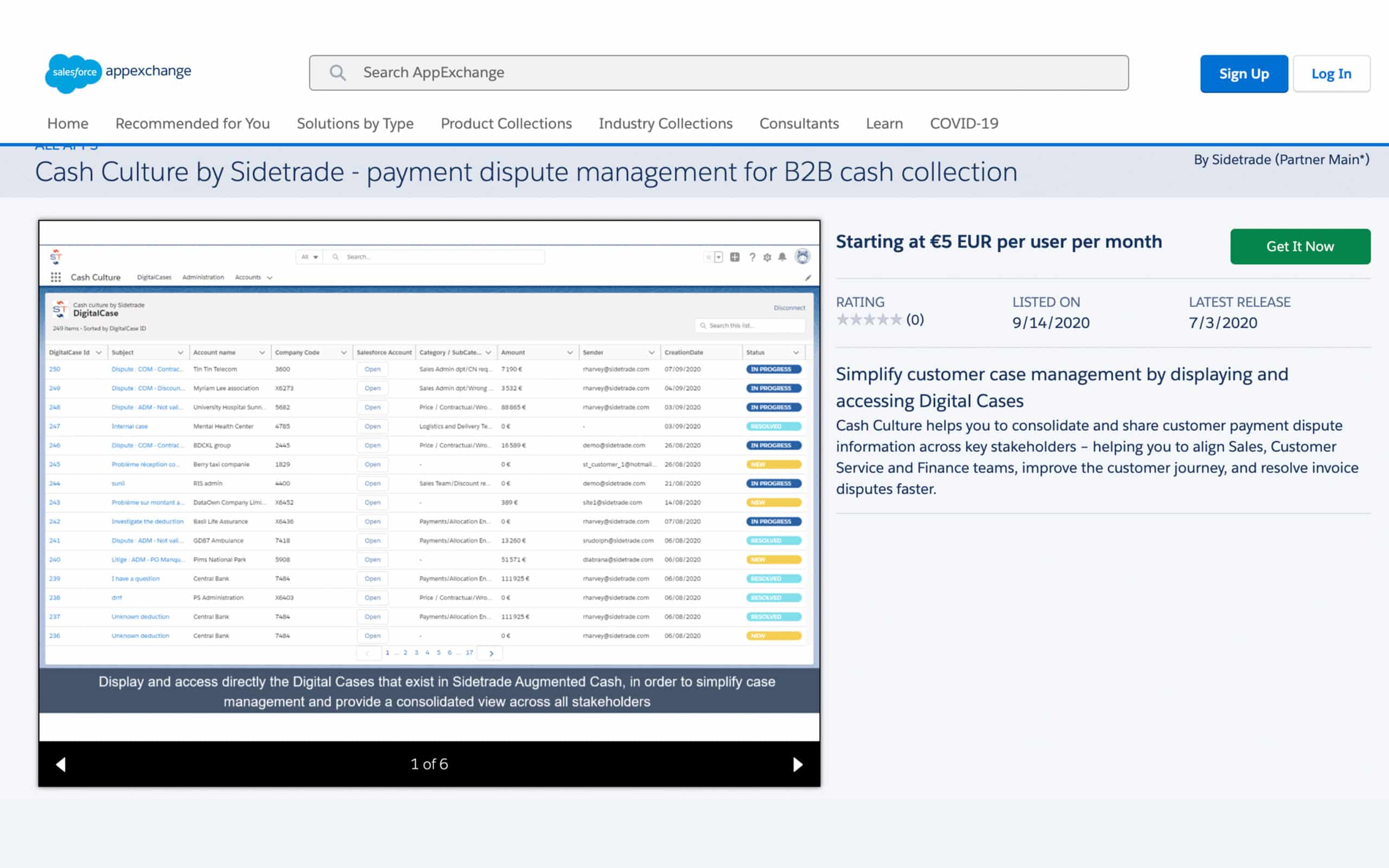Click the NEW status badge for case 245
Viewport: 1389px width, 868px height.
pyautogui.click(x=774, y=464)
